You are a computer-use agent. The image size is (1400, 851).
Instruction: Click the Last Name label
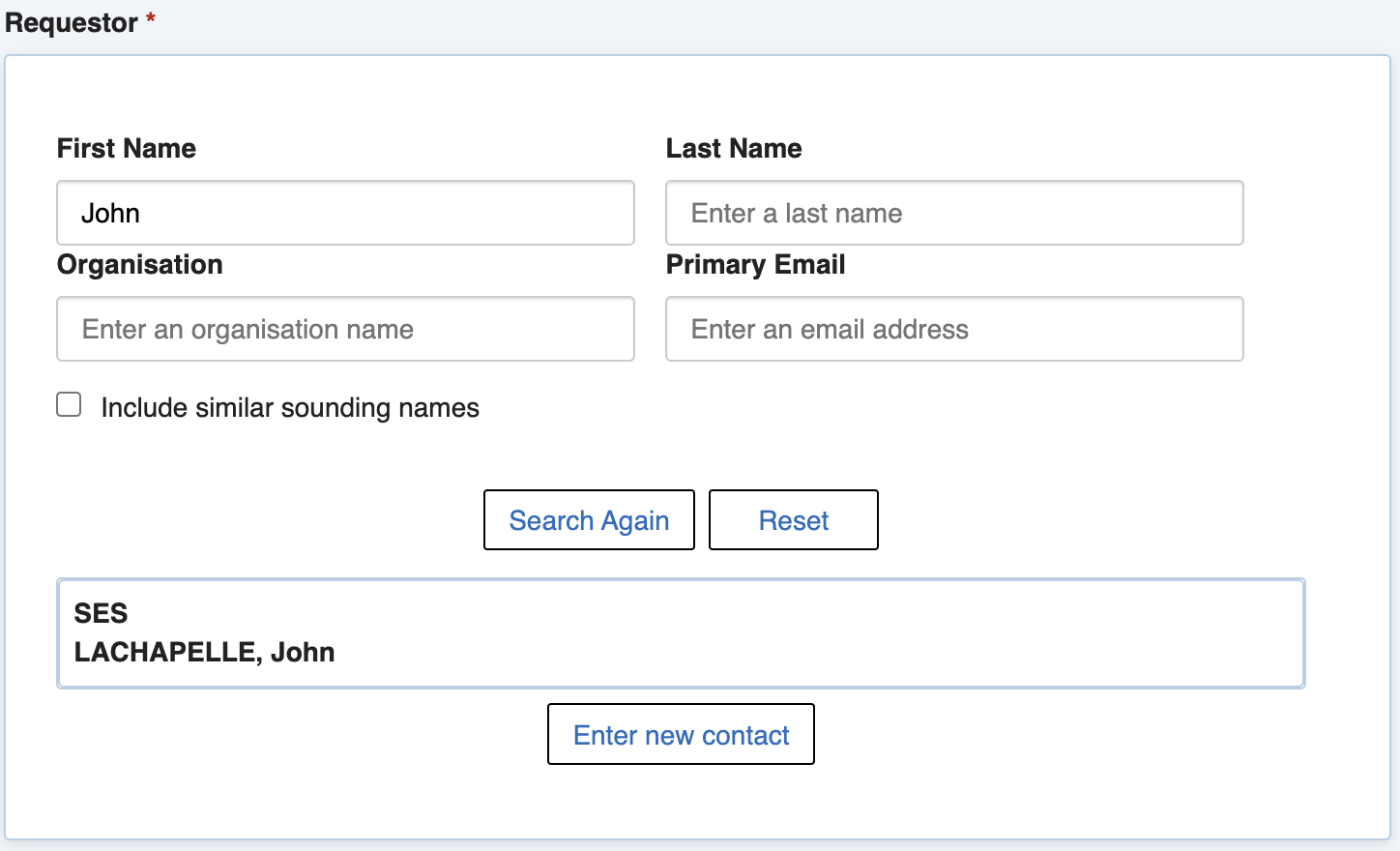[x=734, y=148]
